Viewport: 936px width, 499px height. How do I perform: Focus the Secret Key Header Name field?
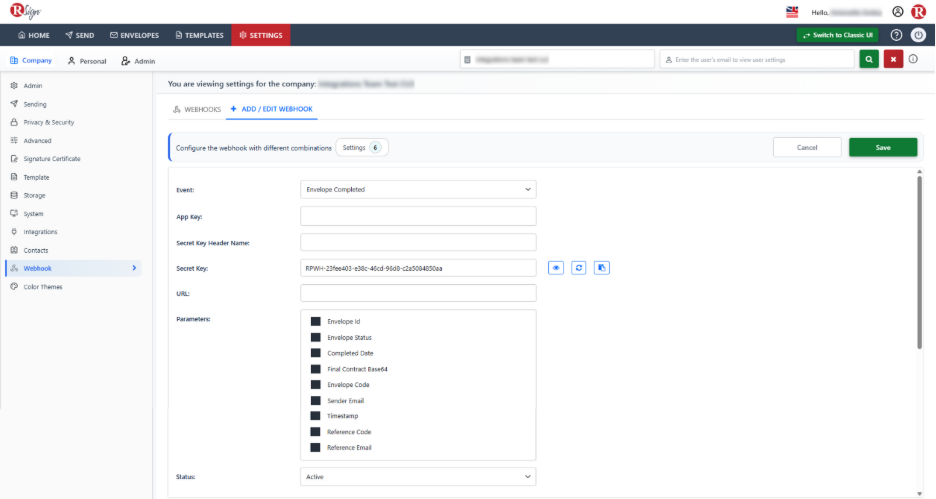(x=418, y=242)
